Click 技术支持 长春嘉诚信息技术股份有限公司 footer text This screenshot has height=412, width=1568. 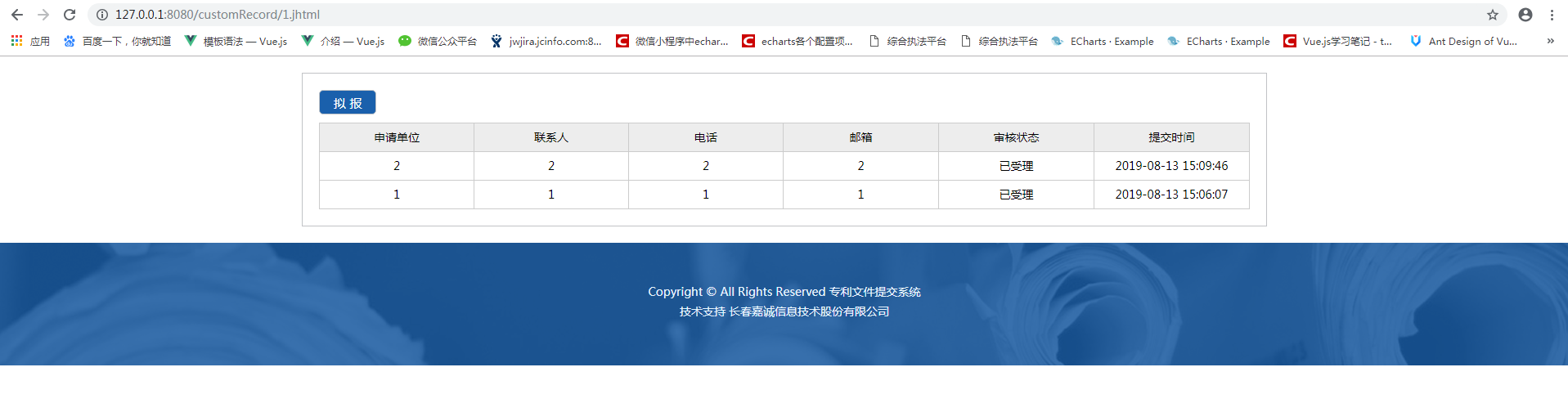784,311
